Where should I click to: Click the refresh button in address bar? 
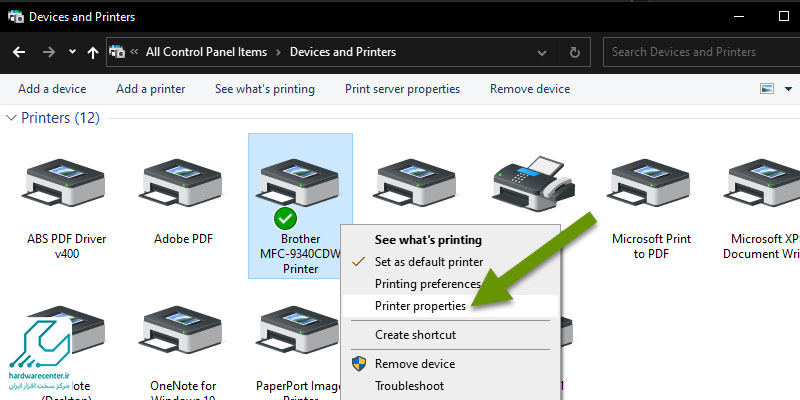[x=574, y=52]
